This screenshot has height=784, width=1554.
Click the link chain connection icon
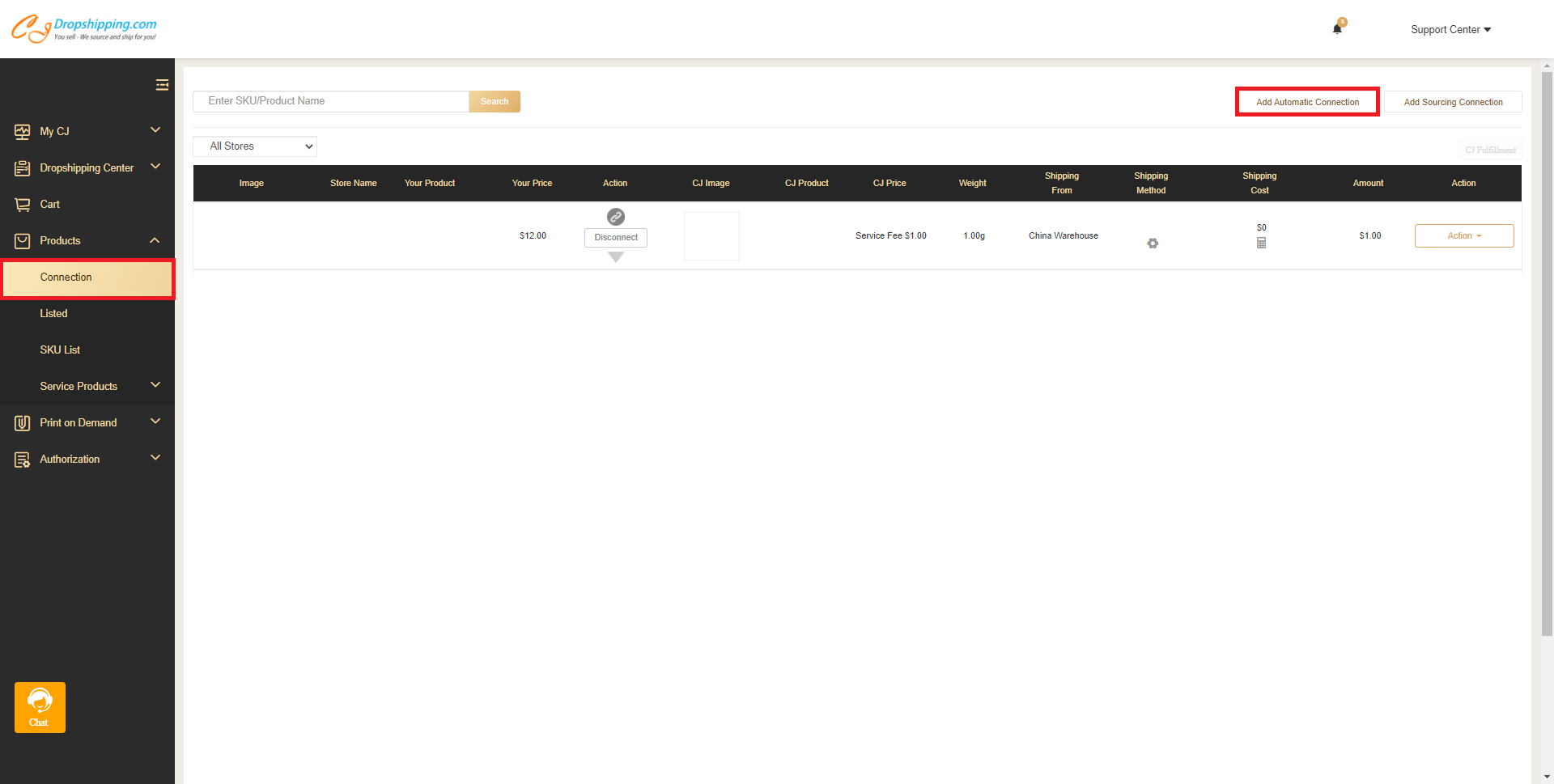[615, 217]
